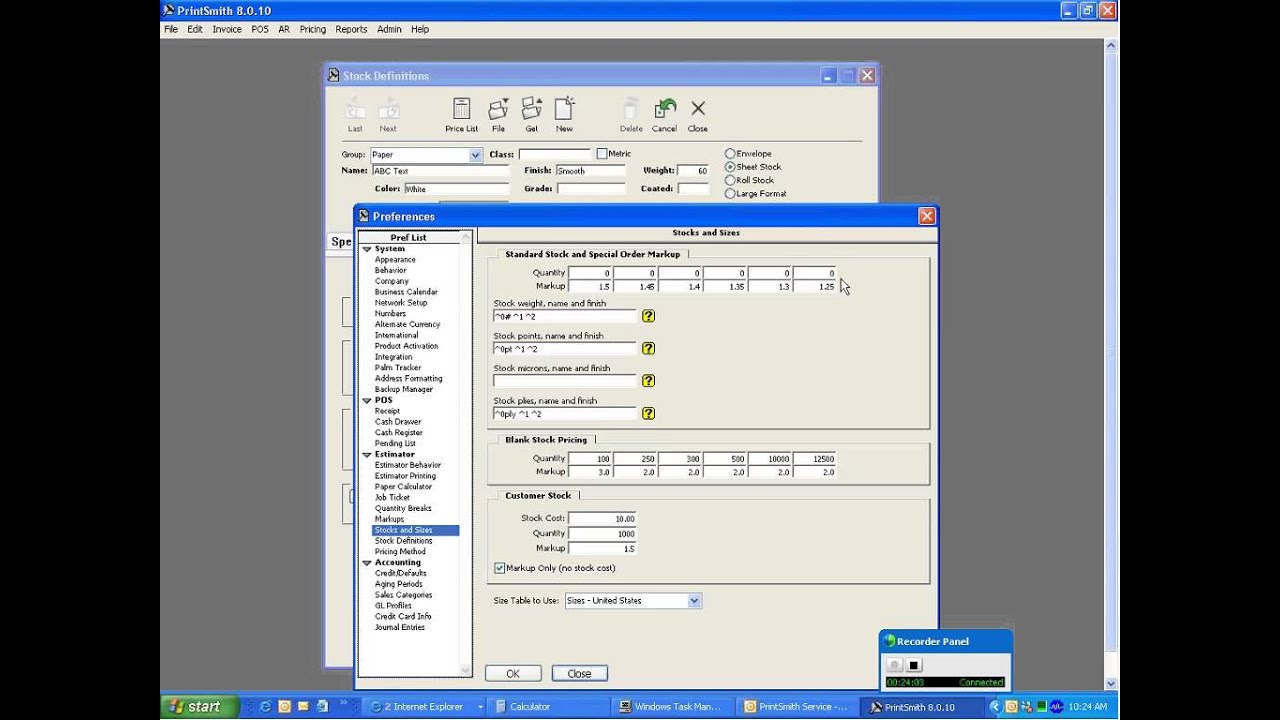The image size is (1280, 720).
Task: Click the Pref List scrollbar down arrow
Action: (x=465, y=670)
